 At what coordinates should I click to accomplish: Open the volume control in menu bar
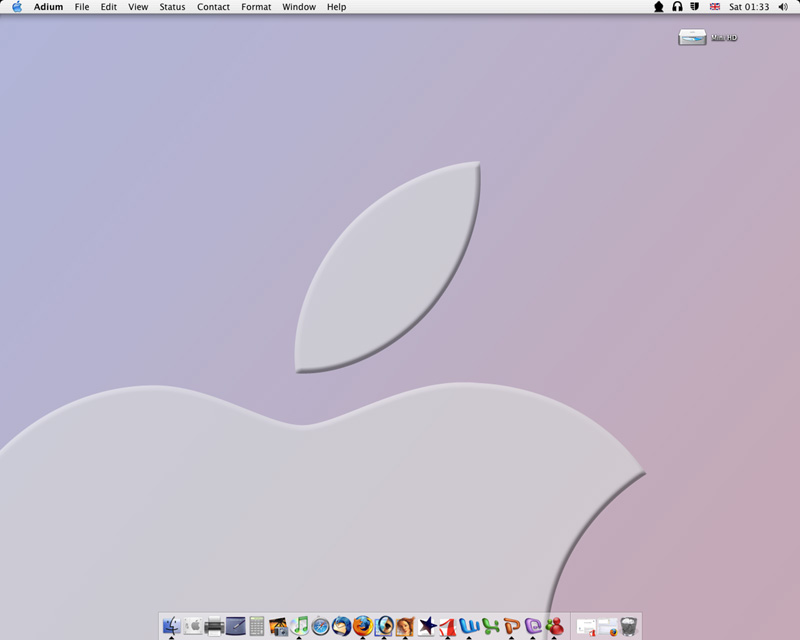click(783, 7)
